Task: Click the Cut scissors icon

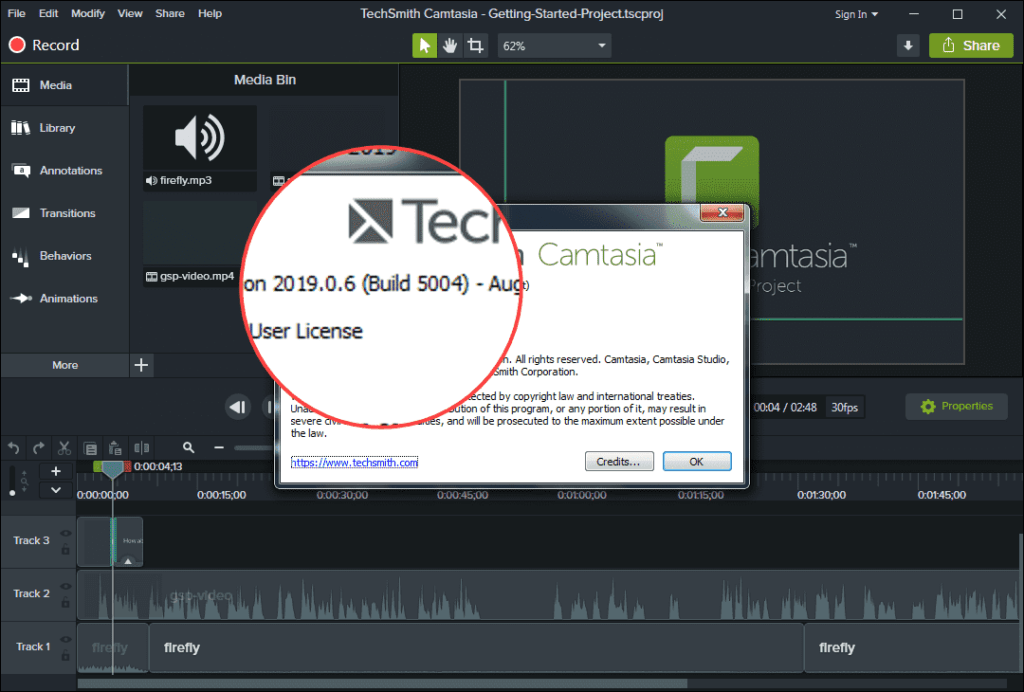Action: tap(64, 448)
